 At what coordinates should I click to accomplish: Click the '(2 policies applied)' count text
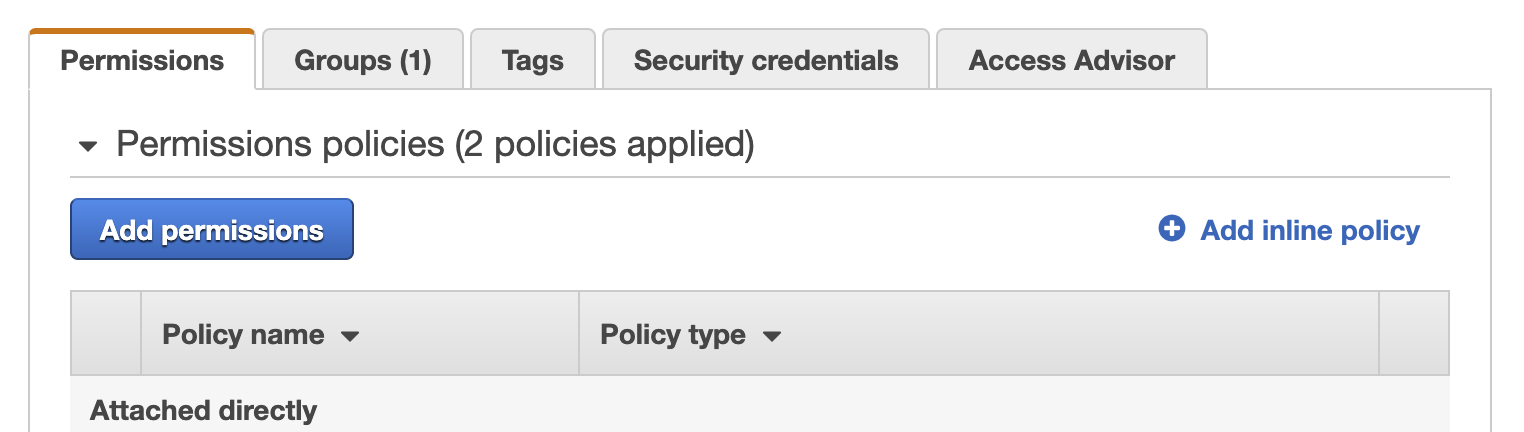point(604,144)
